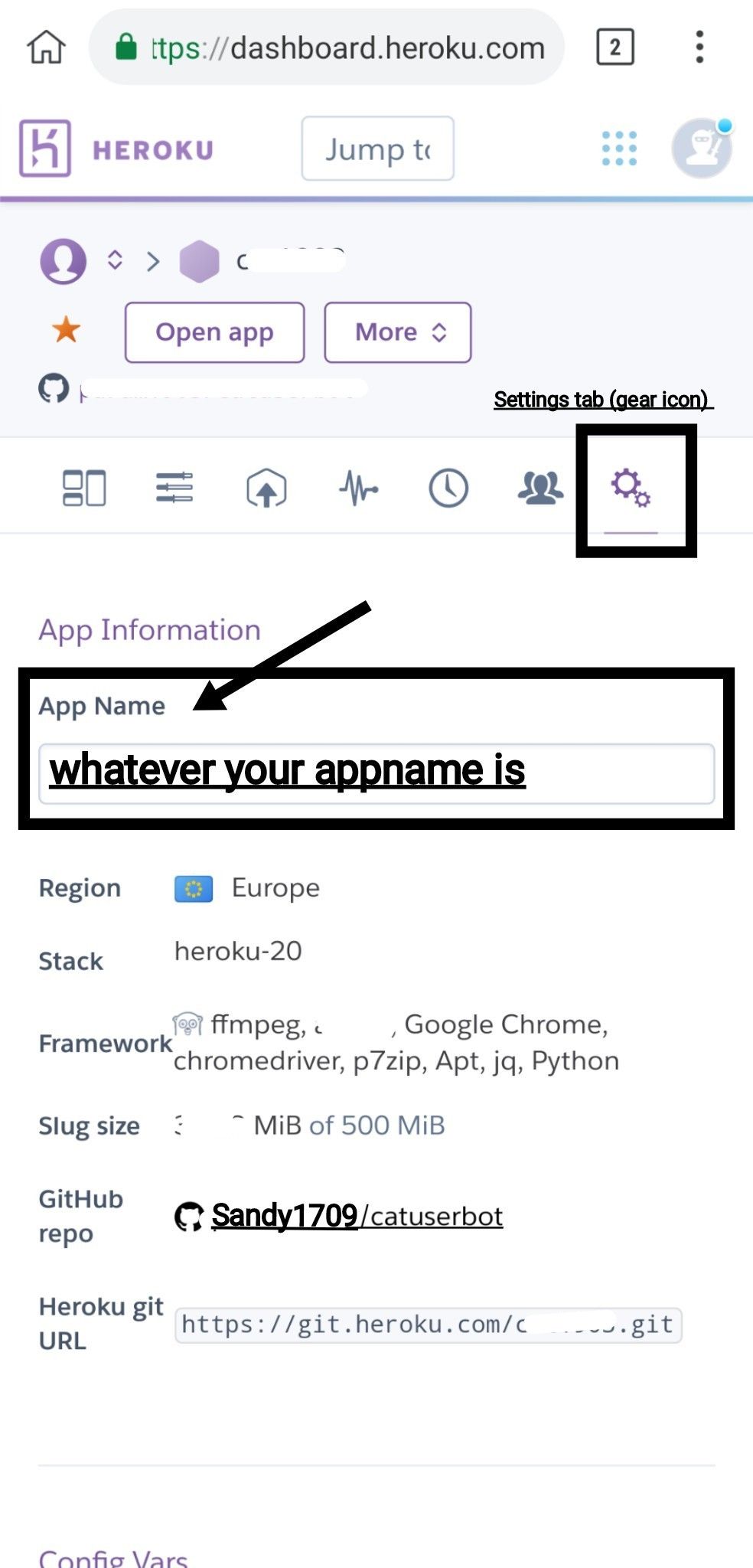Switch to the Access people tab
This screenshot has width=753, height=1568.
click(540, 488)
